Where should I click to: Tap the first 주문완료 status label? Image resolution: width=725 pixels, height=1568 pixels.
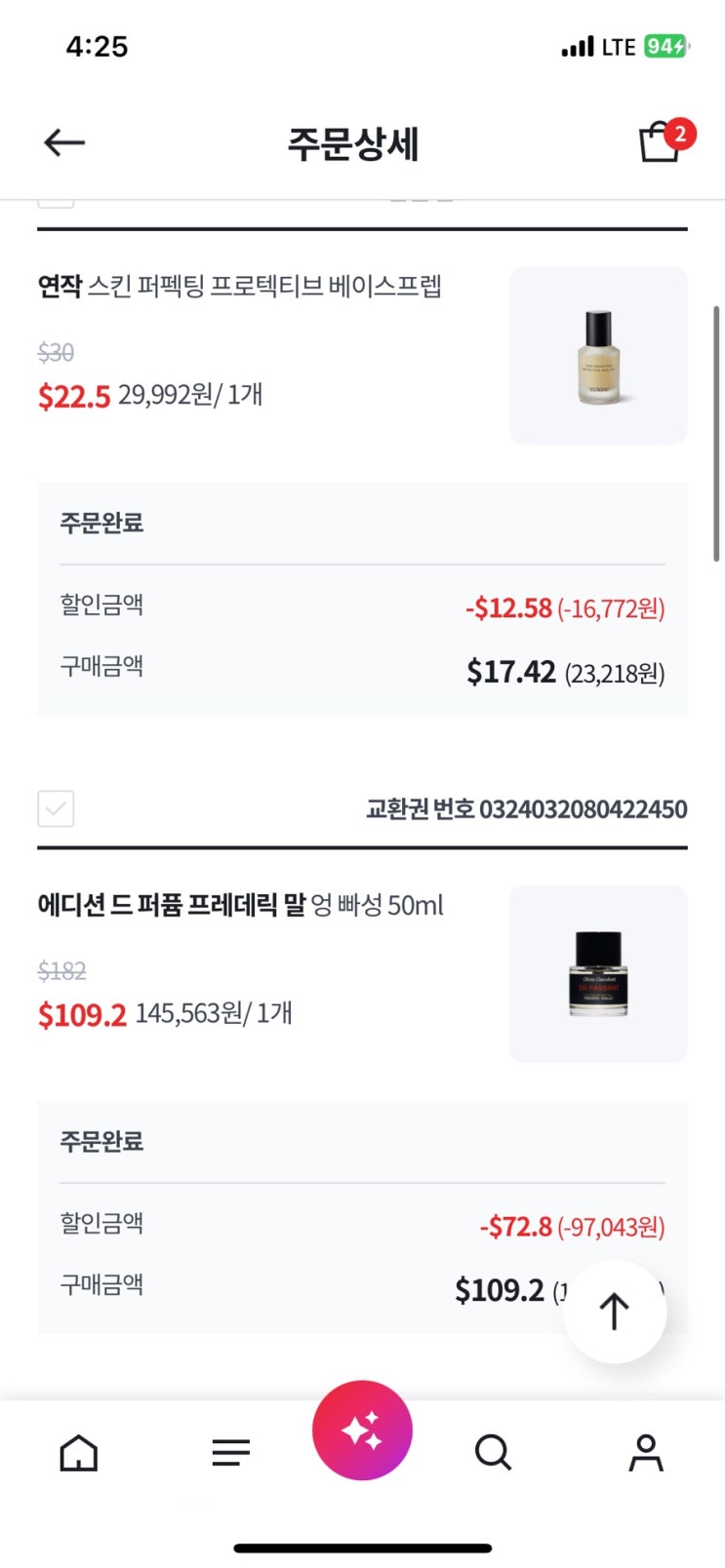click(101, 523)
